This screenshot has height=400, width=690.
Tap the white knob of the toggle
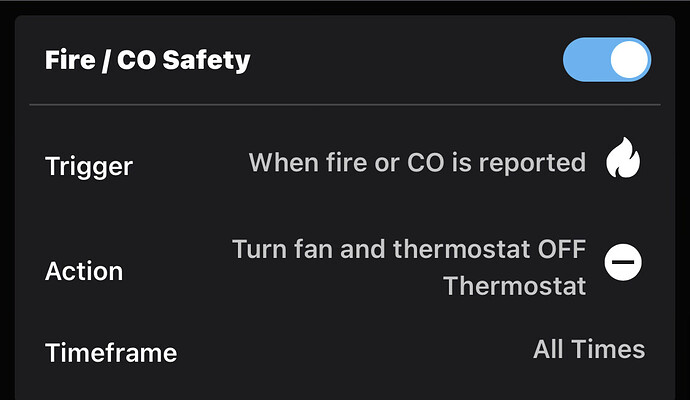(629, 60)
